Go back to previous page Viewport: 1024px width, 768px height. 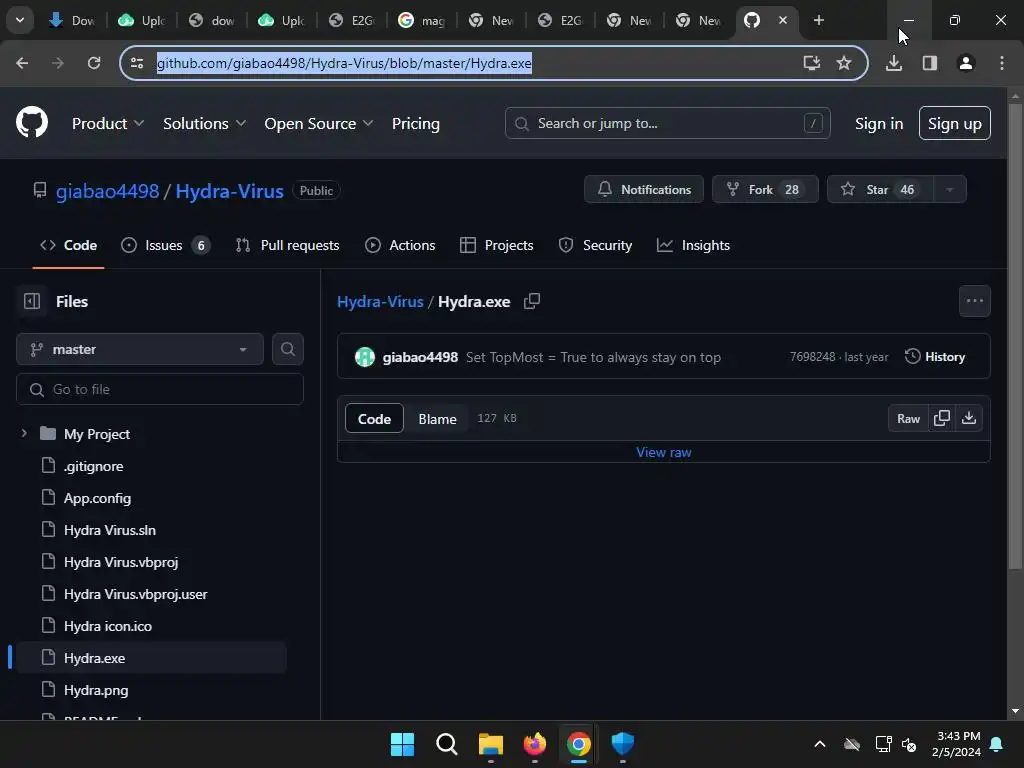(22, 63)
